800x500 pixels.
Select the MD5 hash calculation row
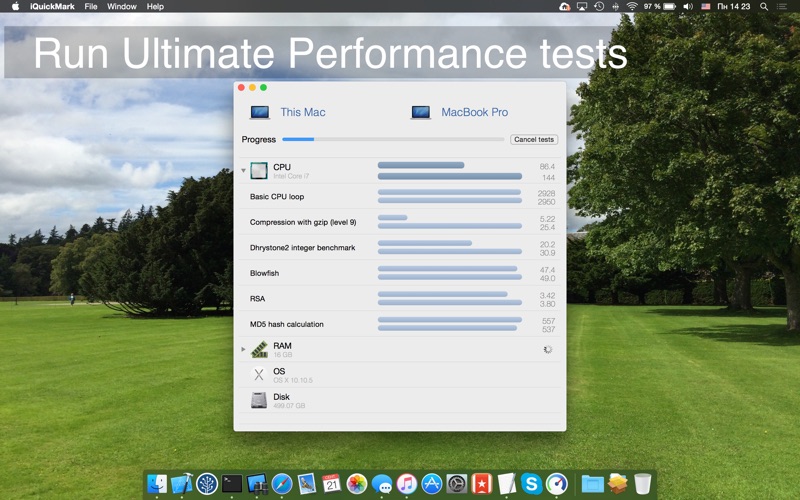399,324
